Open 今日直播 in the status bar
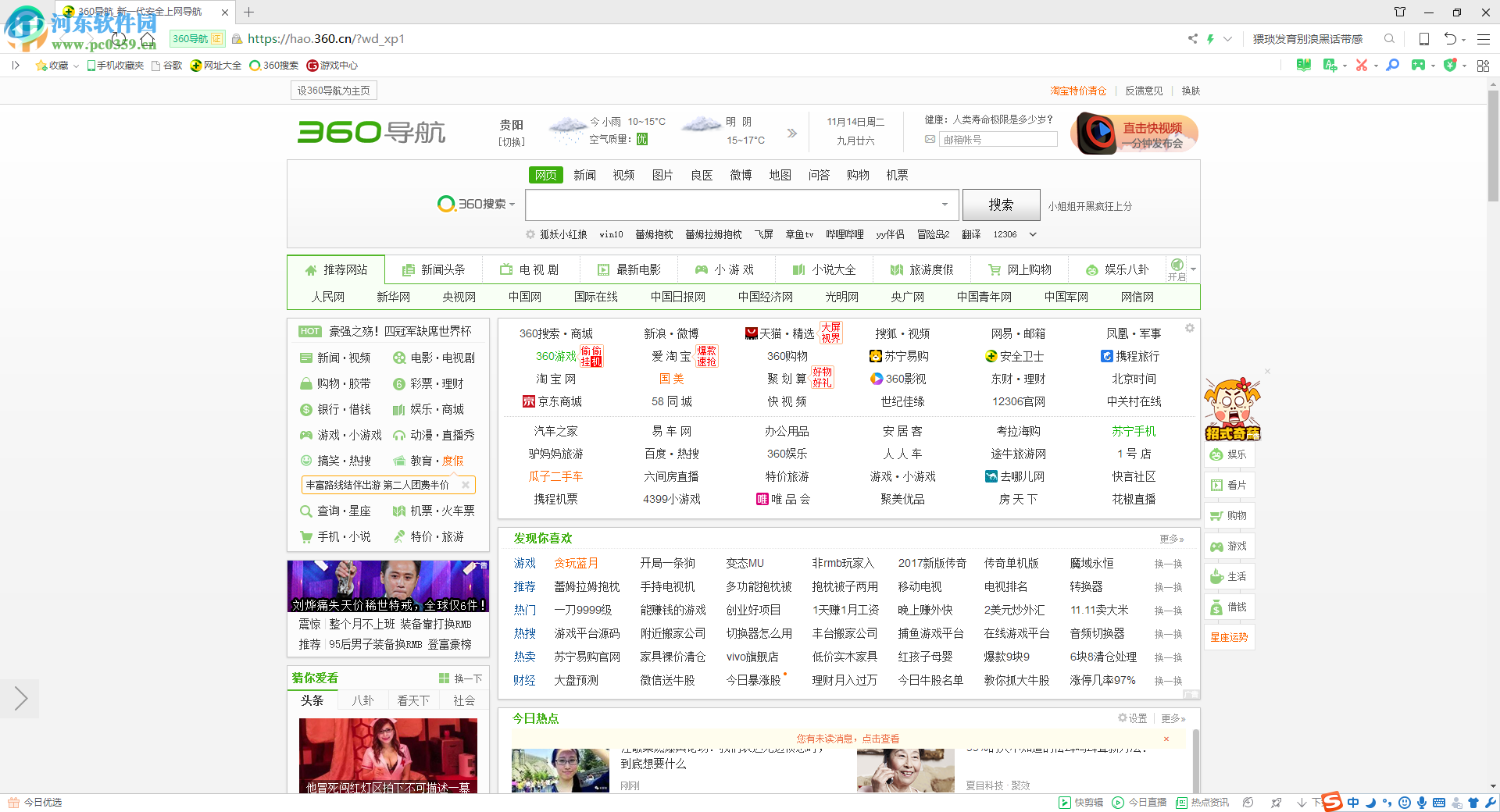The height and width of the screenshot is (812, 1500). coord(1139,803)
